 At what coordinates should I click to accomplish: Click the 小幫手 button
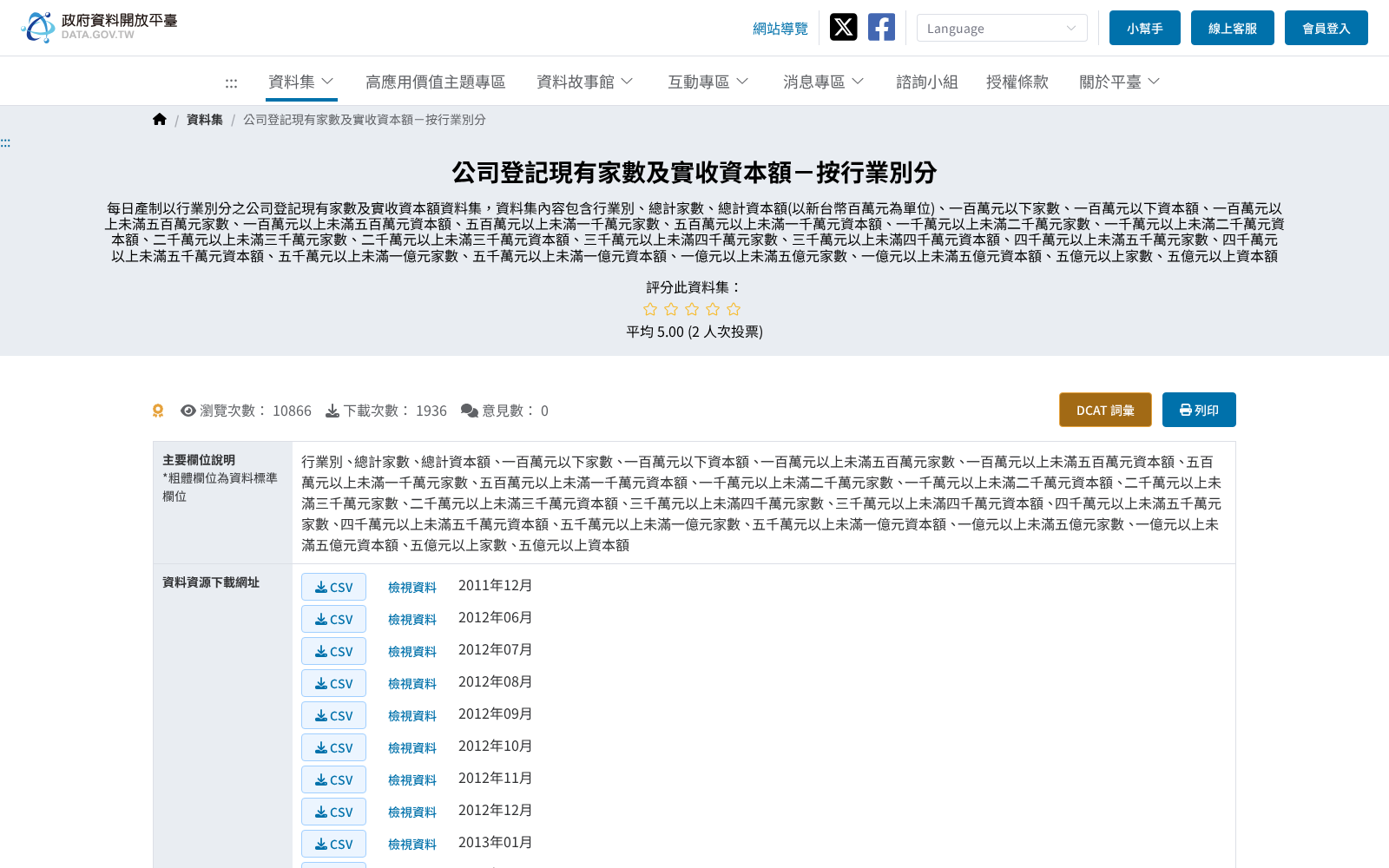pos(1145,28)
